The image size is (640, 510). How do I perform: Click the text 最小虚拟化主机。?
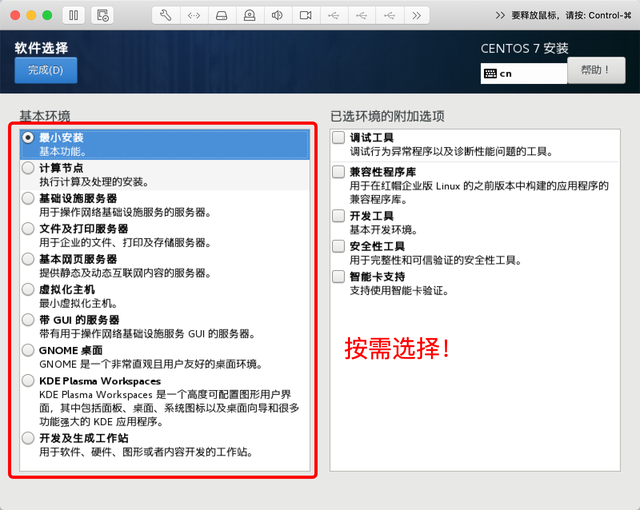tap(79, 304)
